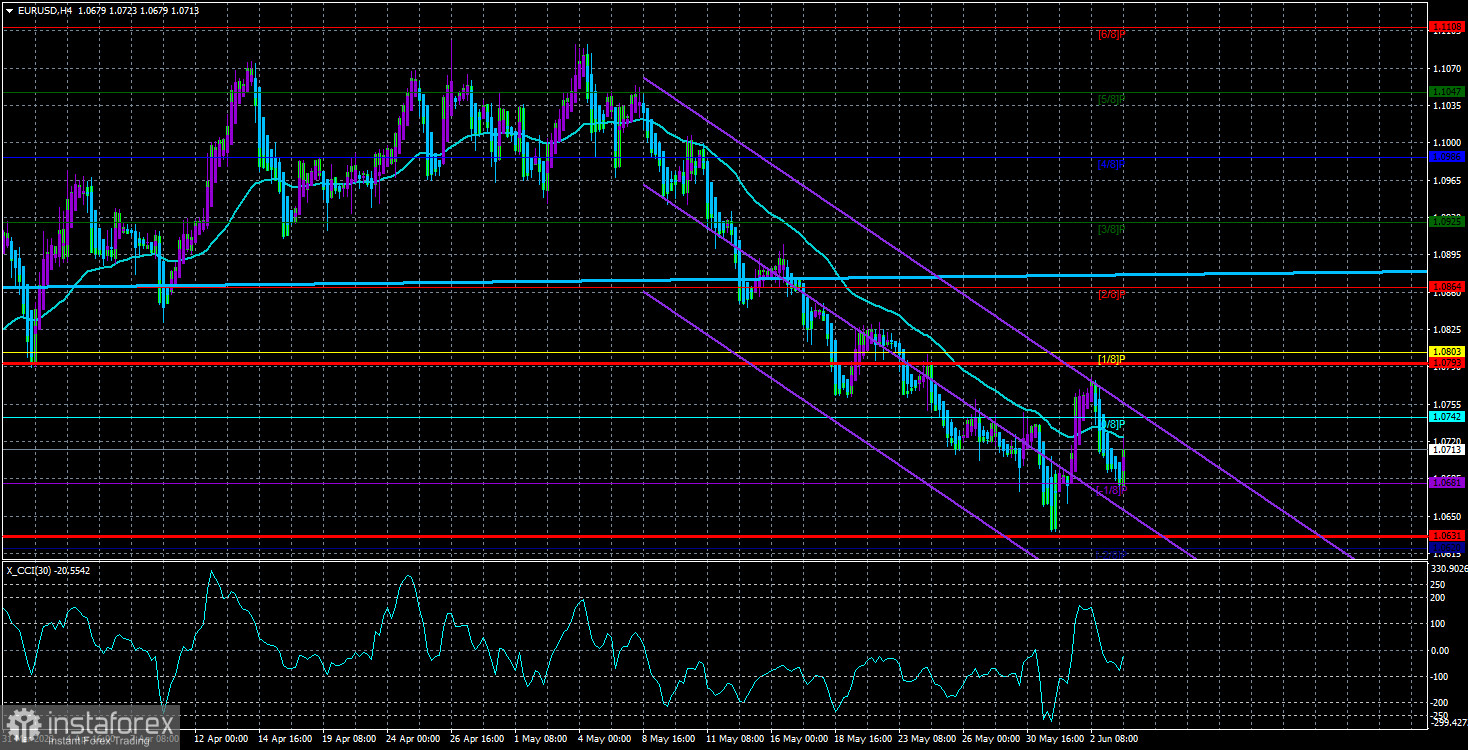Click the red 1.1108 price tag
The height and width of the screenshot is (750, 1468).
pos(1447,27)
